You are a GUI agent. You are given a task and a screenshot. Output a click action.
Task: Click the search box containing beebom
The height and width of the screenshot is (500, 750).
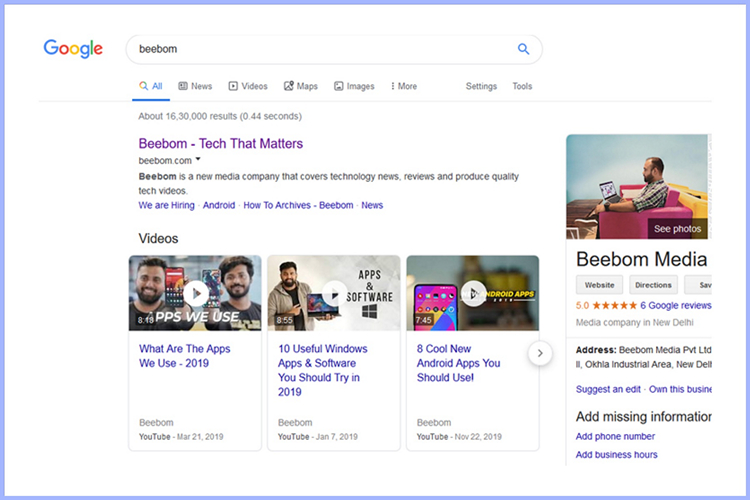point(334,49)
